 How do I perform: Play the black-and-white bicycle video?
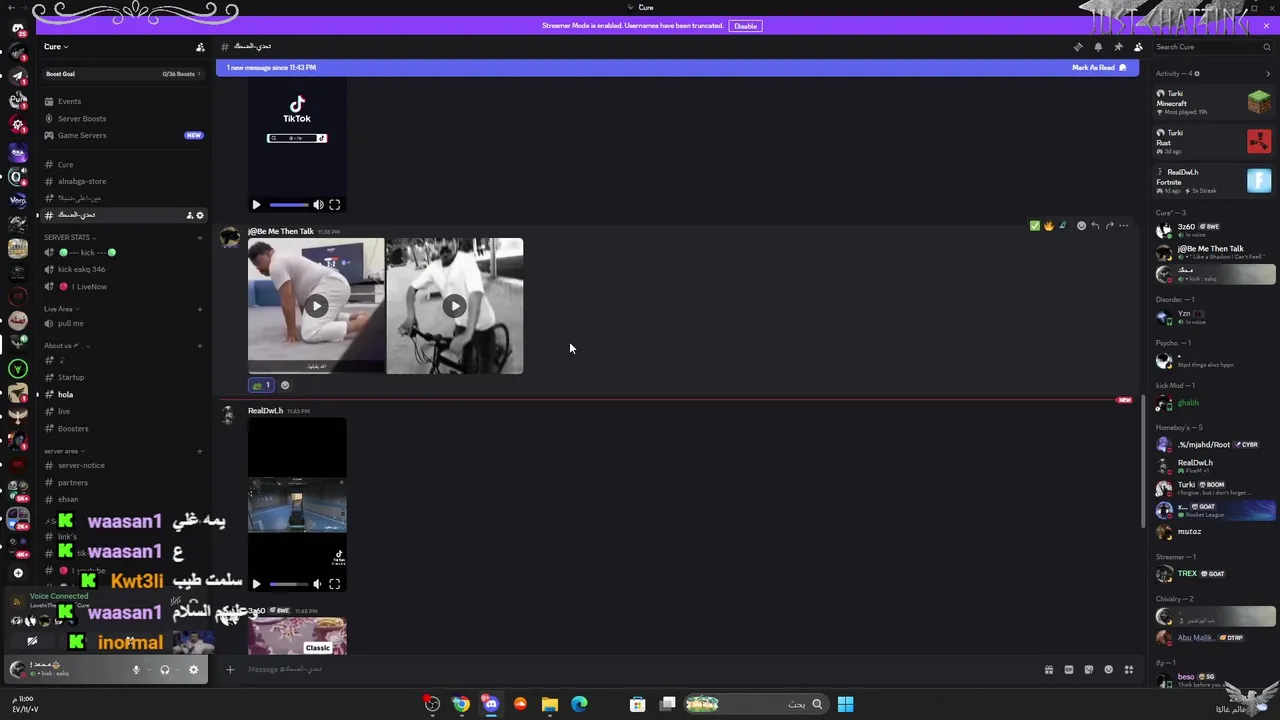click(455, 306)
